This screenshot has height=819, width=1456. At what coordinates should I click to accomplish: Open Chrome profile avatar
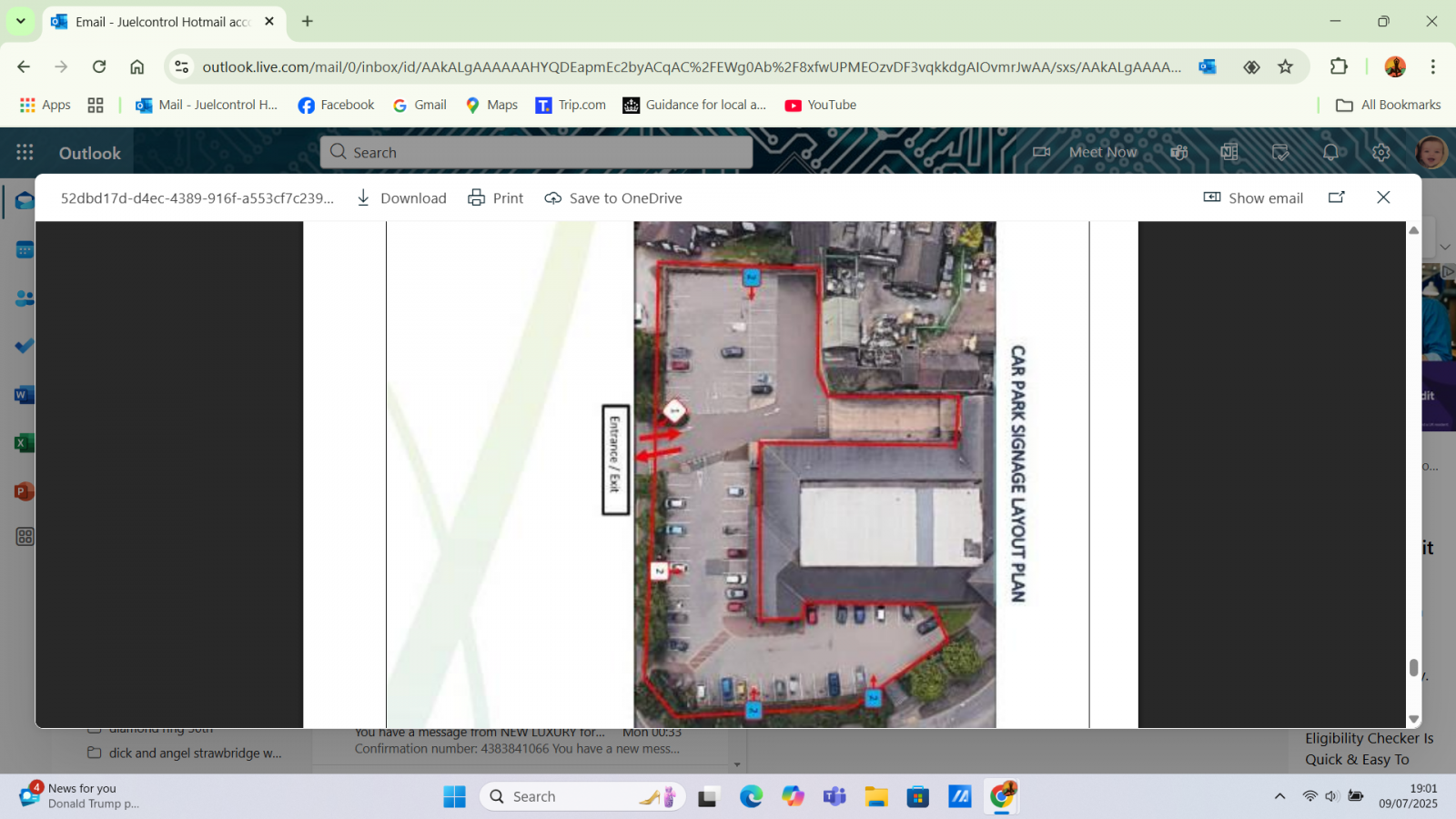[x=1395, y=66]
